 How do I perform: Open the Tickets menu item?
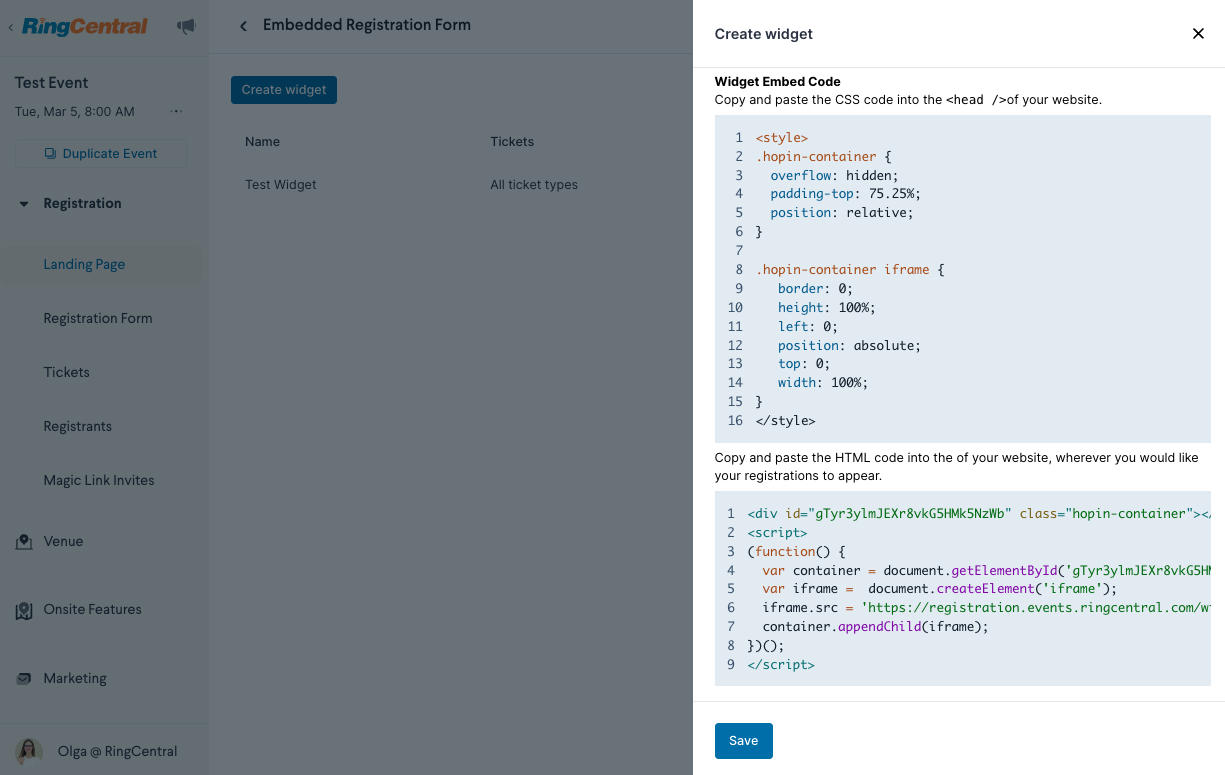click(67, 373)
